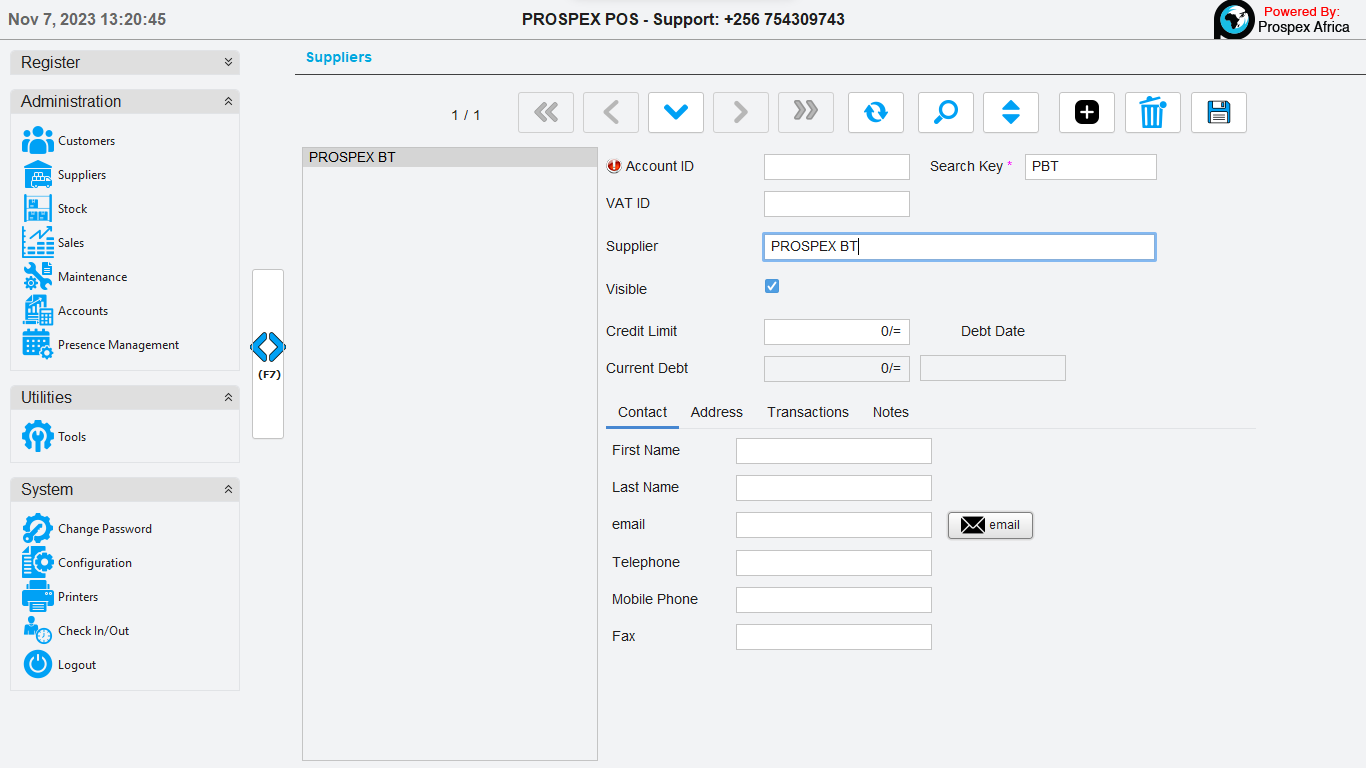Click the magnifier search icon in toolbar

coord(945,113)
